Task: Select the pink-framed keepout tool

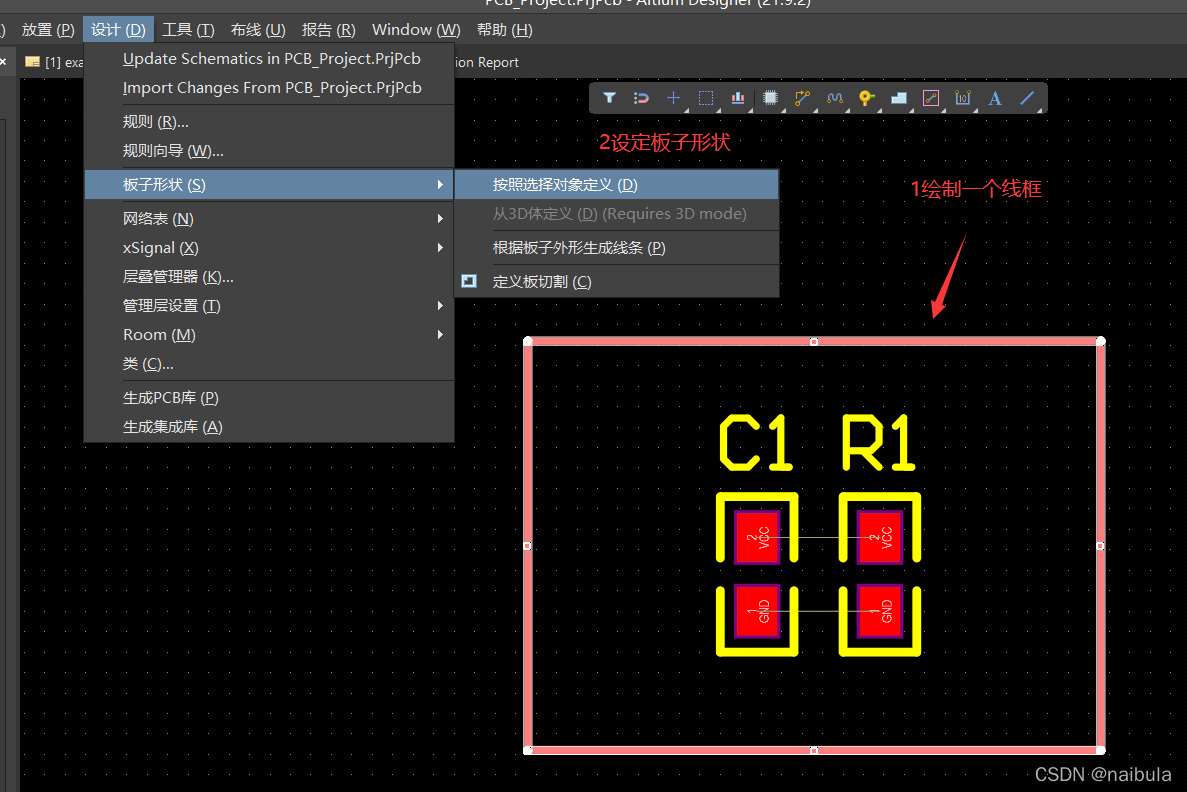Action: point(931,98)
